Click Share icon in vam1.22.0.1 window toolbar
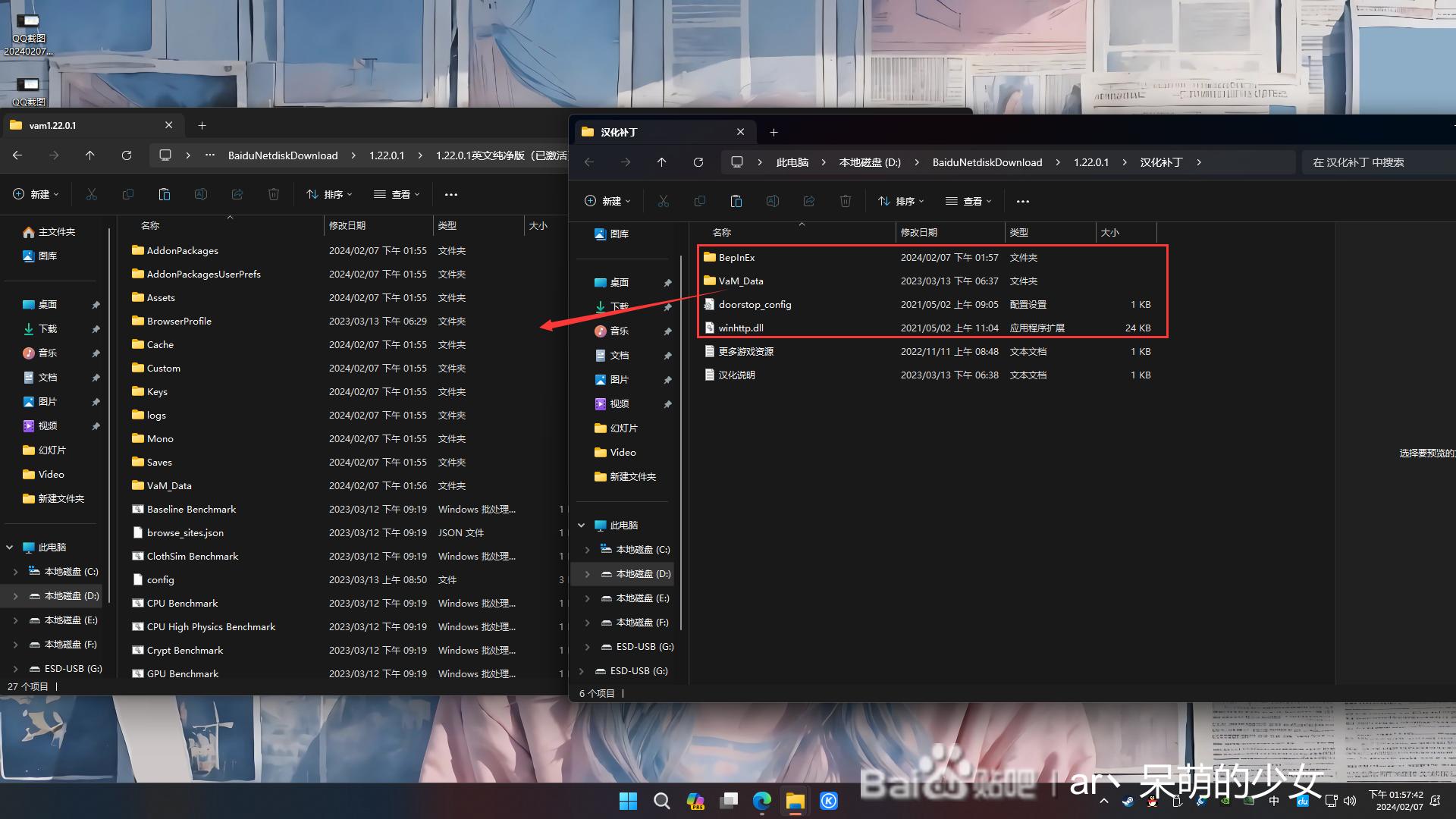 [x=237, y=194]
